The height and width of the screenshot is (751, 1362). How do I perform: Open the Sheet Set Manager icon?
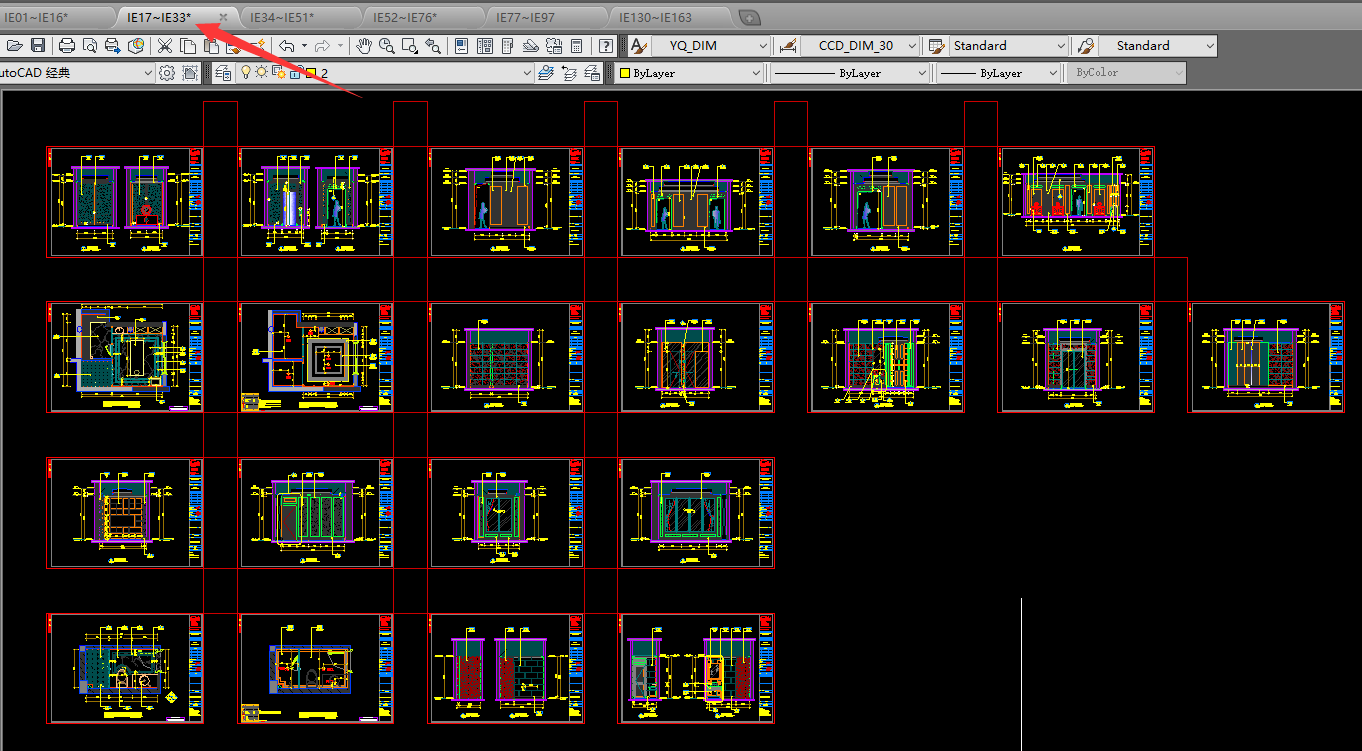coord(531,46)
